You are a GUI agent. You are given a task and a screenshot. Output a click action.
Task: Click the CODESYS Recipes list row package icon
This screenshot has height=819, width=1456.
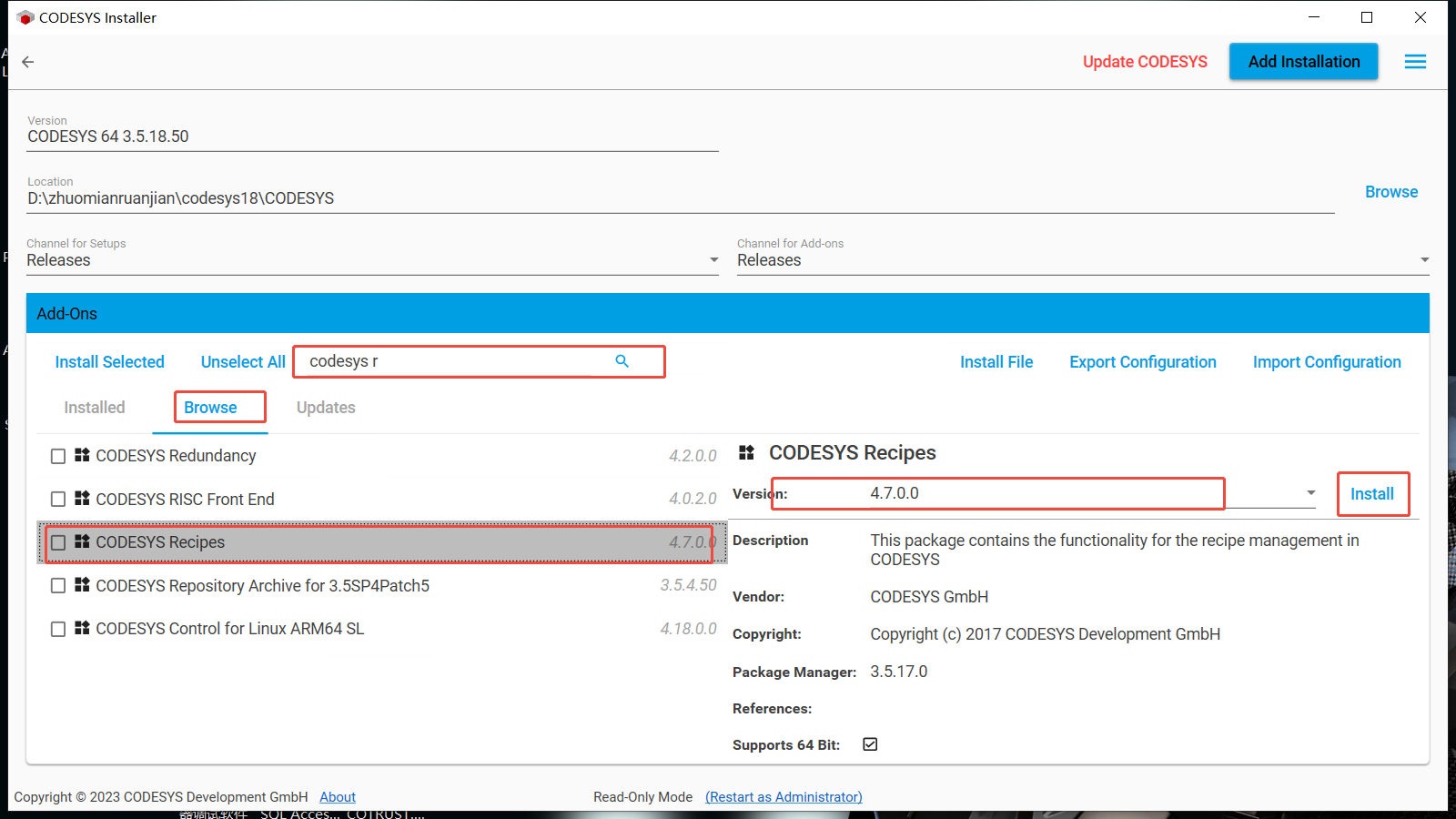click(82, 541)
